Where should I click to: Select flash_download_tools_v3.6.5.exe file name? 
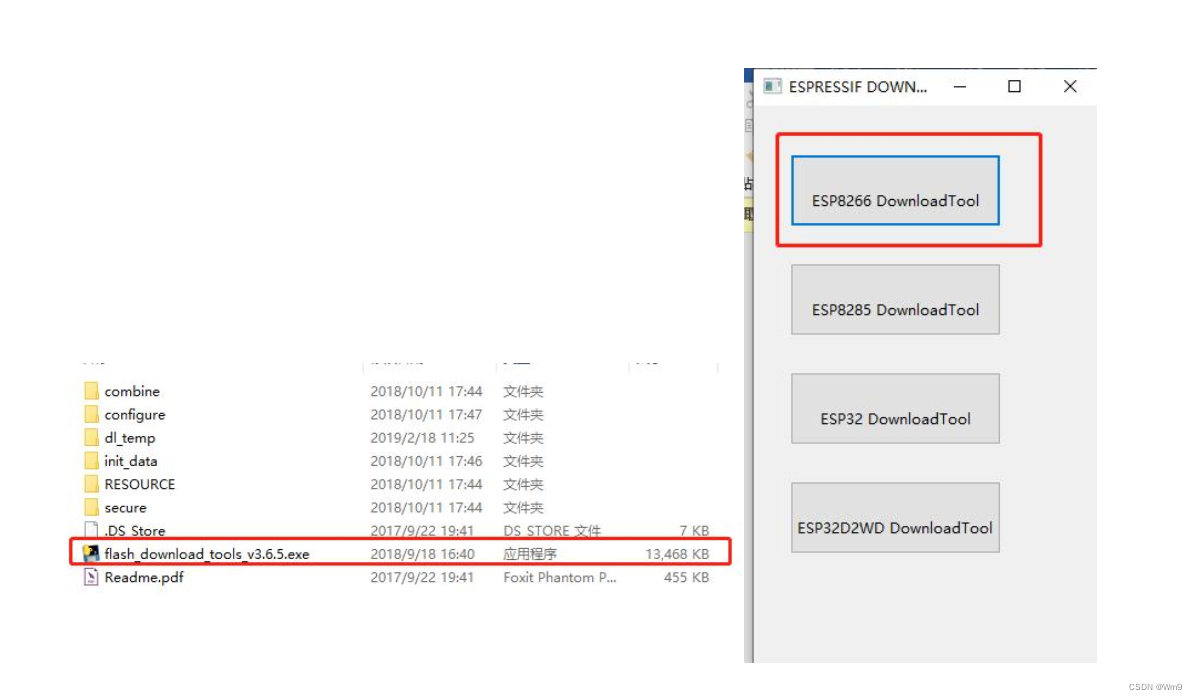(x=207, y=554)
